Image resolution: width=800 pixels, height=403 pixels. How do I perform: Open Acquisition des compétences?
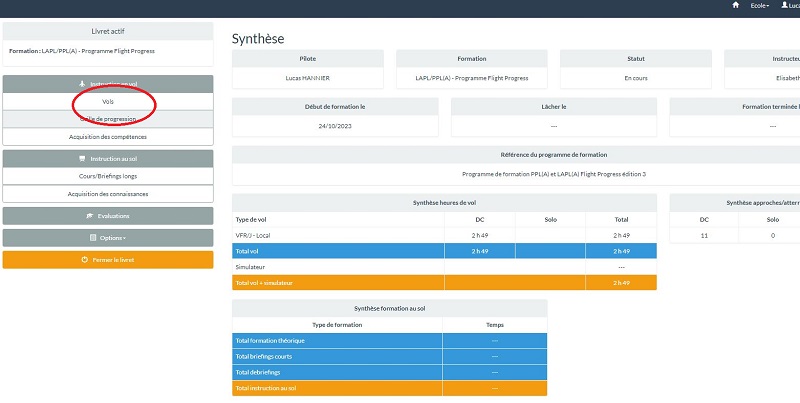108,136
